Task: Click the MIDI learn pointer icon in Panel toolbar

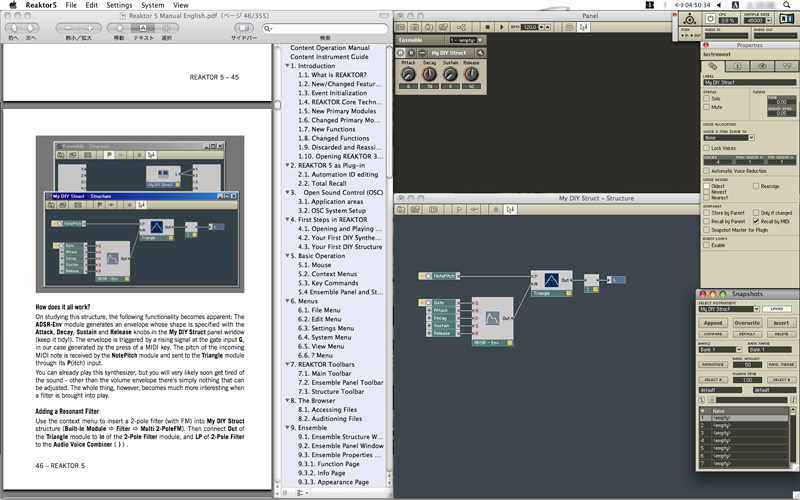Action: click(583, 27)
